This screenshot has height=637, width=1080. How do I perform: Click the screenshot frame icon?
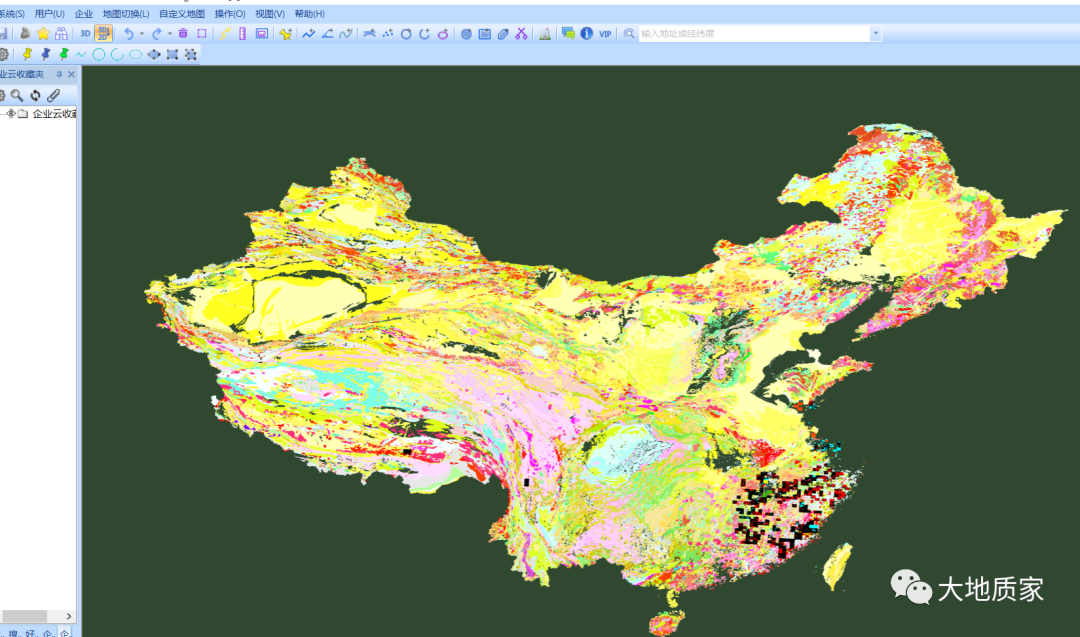tap(262, 33)
